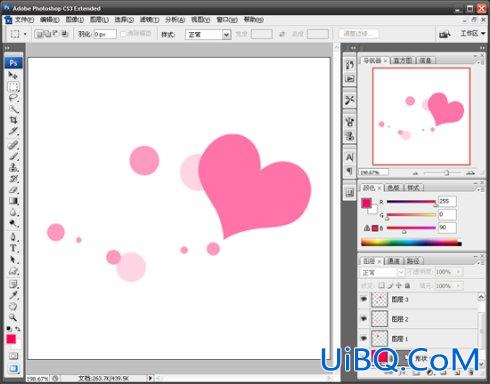Select the Hand tool
This screenshot has height=384, width=490.
(x=13, y=306)
